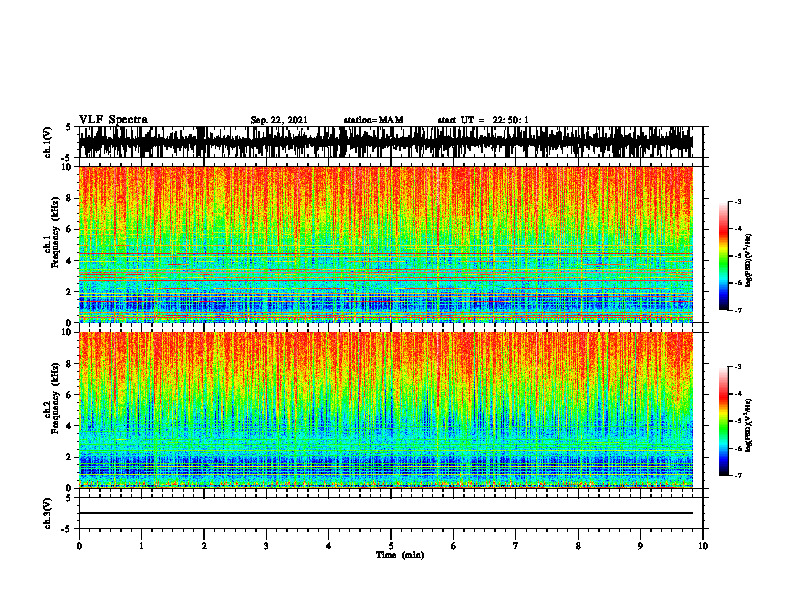Click the color bar beside ch.2 spectrogram
792x612 pixels.
coord(723,421)
